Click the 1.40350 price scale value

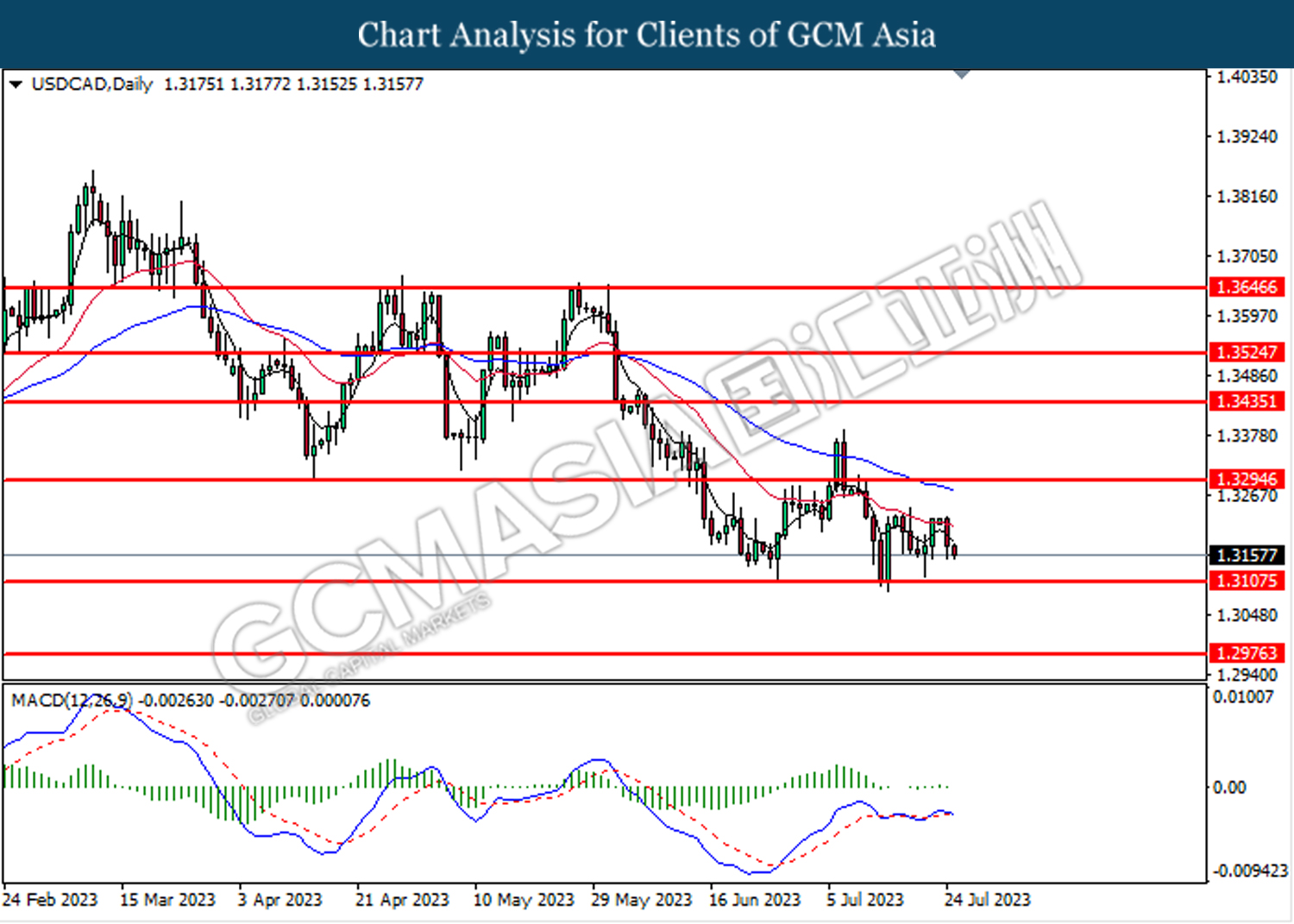(x=1247, y=77)
